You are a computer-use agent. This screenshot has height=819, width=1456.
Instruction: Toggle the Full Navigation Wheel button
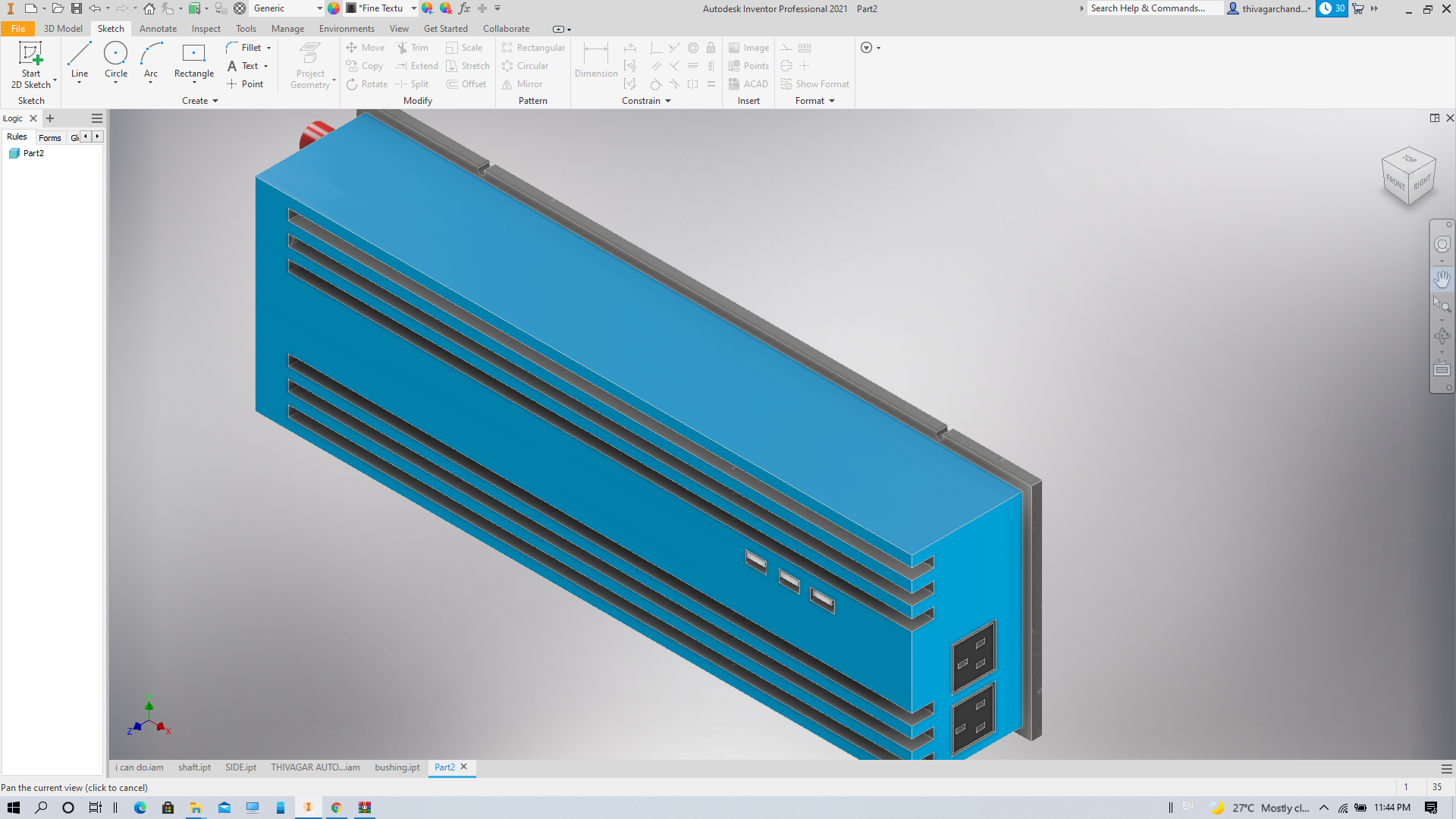point(1442,244)
